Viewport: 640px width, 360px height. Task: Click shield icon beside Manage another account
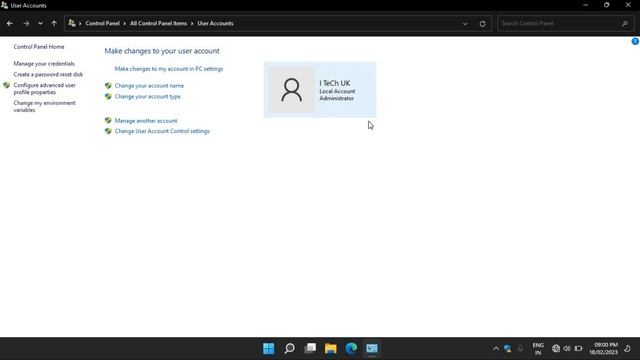[x=108, y=120]
